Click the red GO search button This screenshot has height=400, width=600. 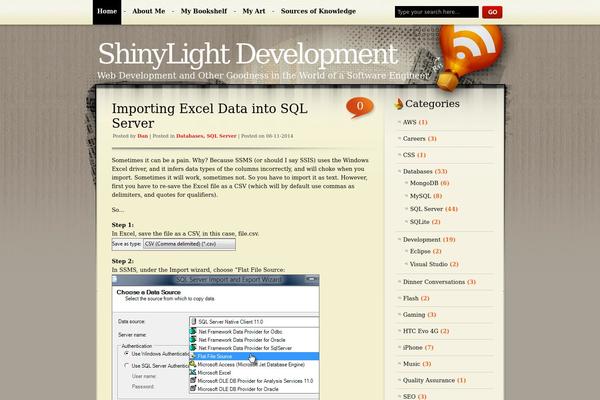pos(492,12)
